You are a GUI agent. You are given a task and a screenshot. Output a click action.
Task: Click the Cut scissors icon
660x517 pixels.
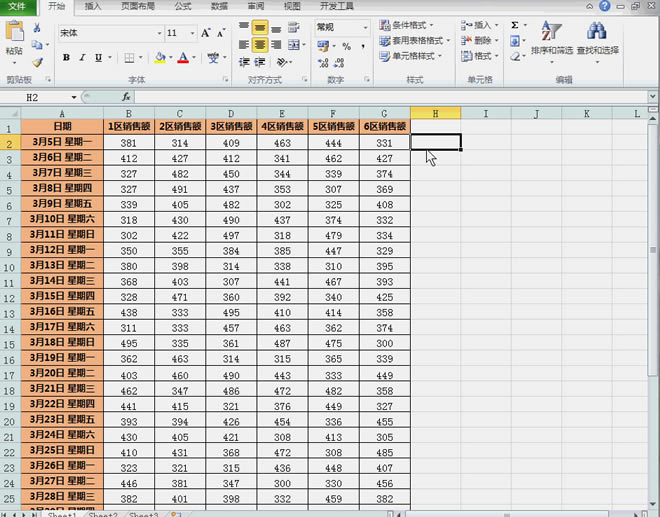[37, 28]
